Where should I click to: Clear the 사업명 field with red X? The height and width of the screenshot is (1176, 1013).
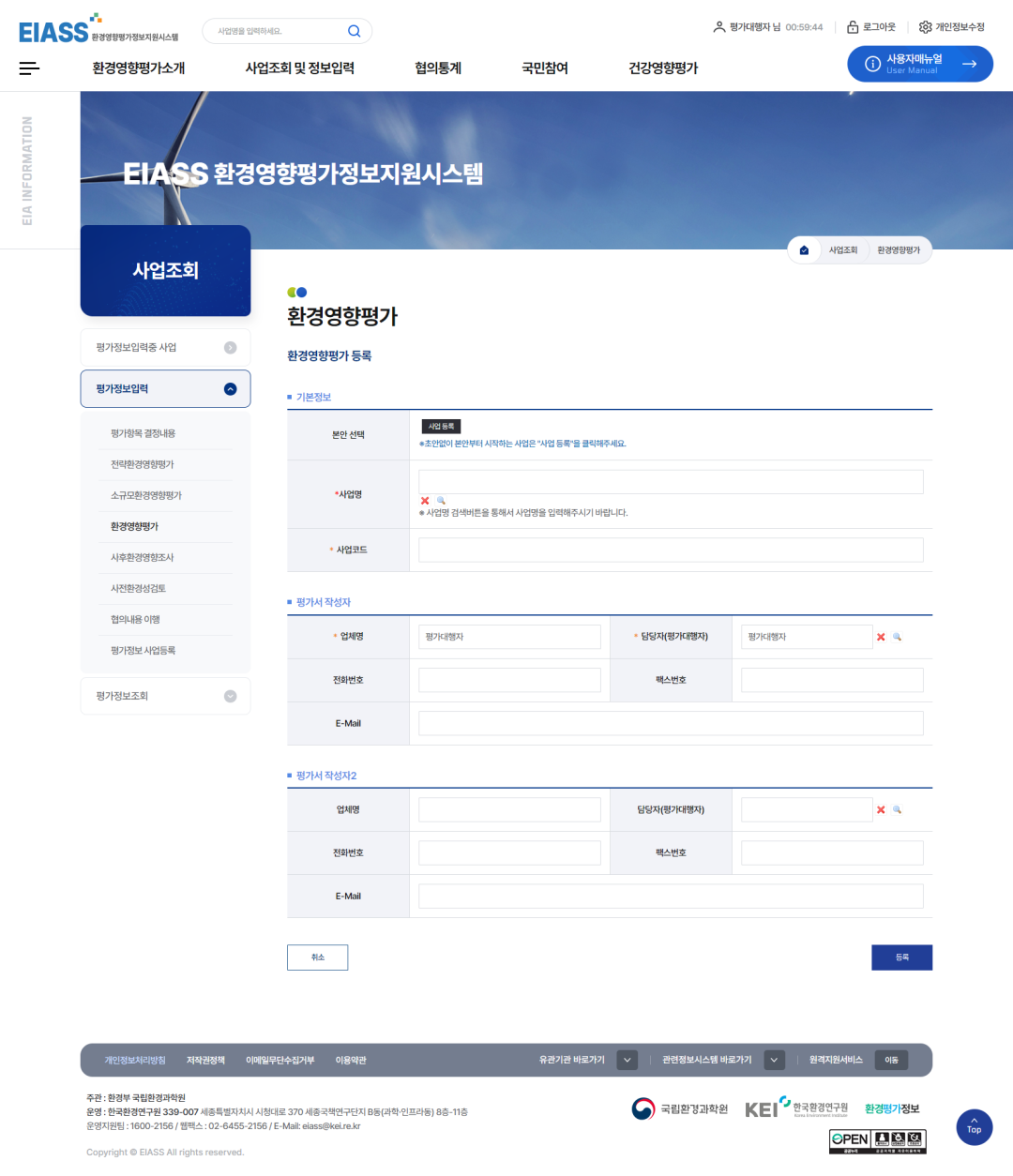coord(425,501)
